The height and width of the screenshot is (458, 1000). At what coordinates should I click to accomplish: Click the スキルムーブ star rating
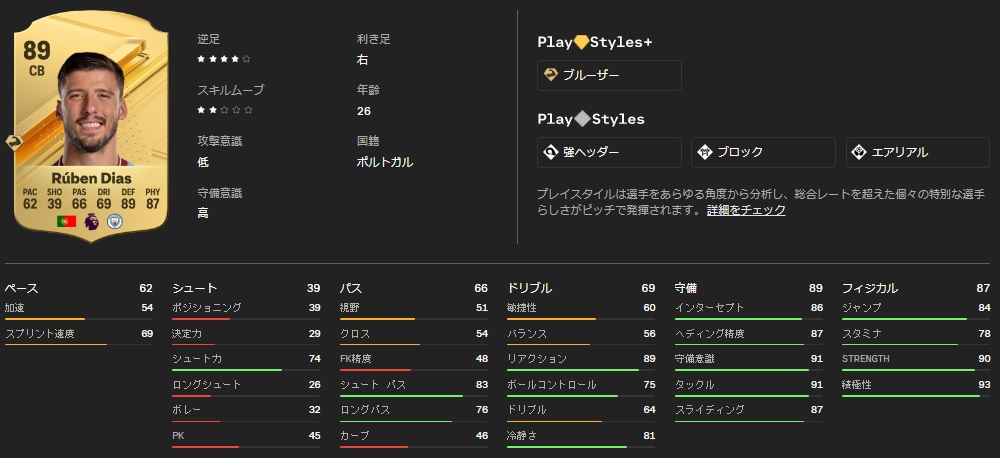[224, 110]
